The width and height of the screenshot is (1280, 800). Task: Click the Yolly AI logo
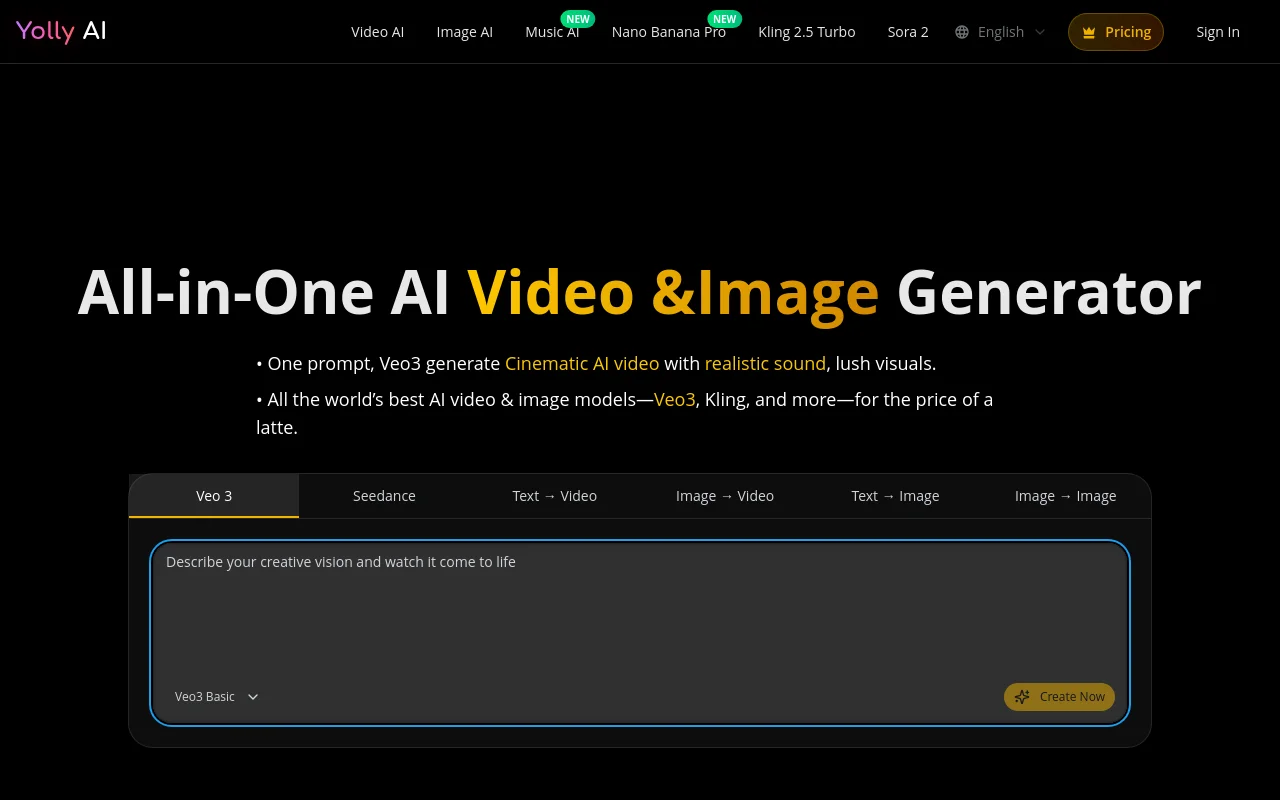tap(61, 31)
